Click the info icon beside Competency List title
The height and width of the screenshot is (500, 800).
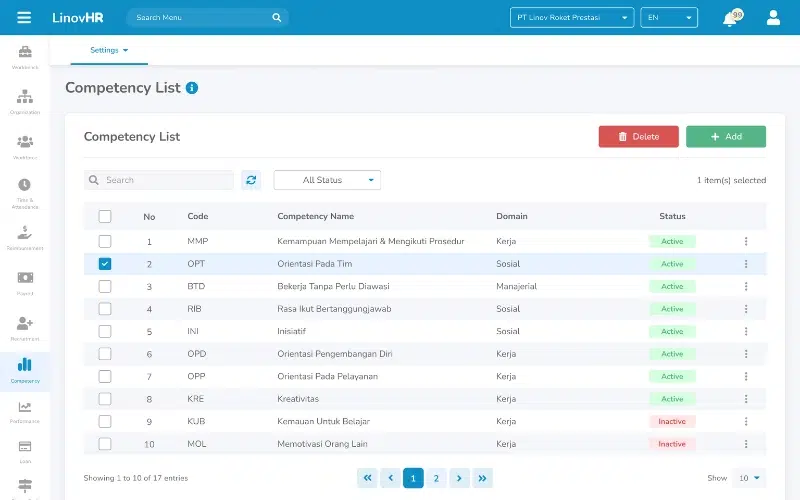click(x=192, y=88)
